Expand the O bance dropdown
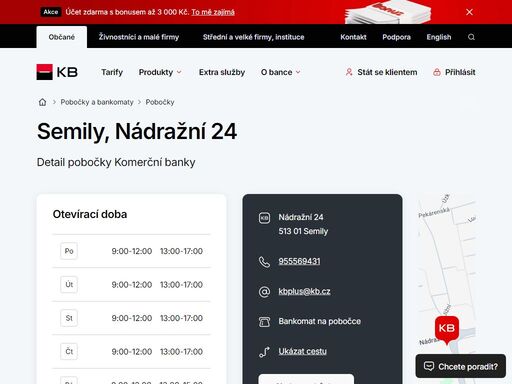This screenshot has height=384, width=512. [281, 72]
